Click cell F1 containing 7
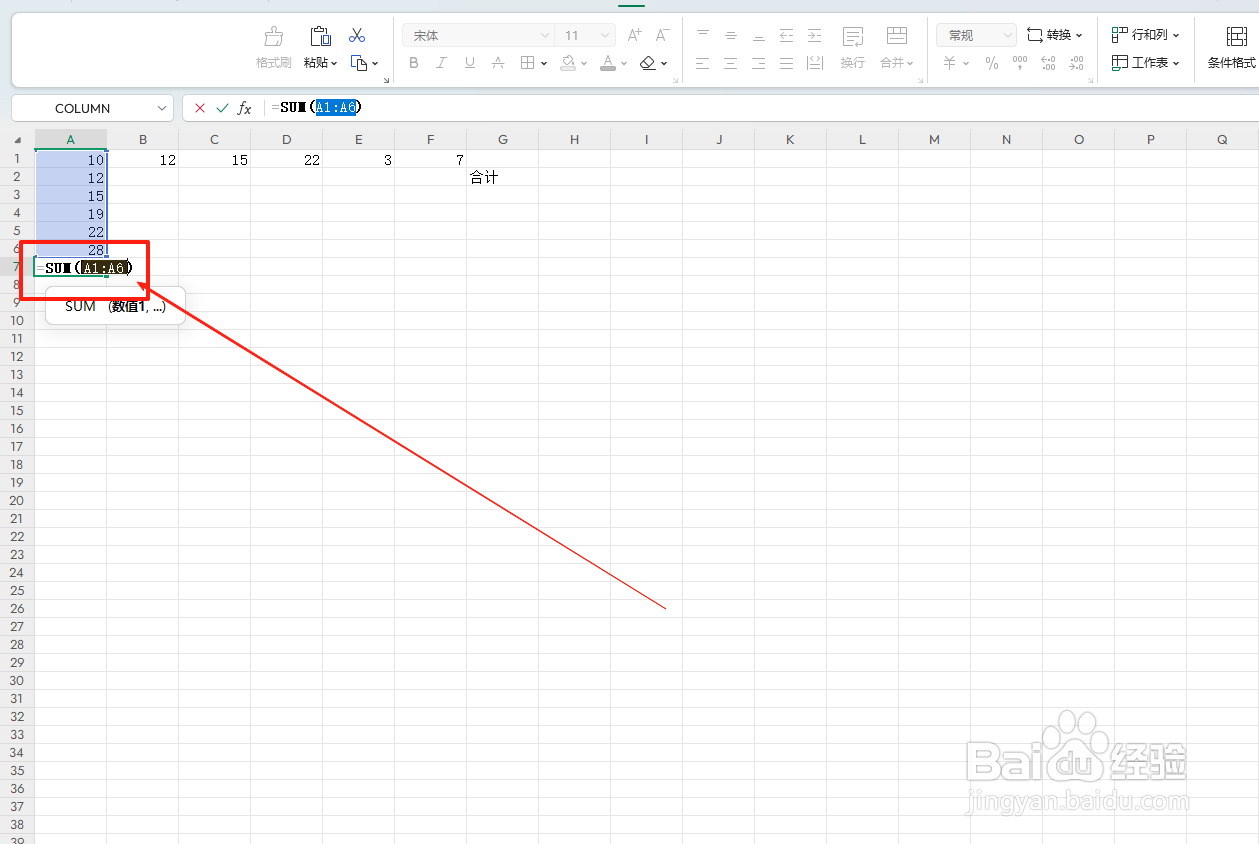 (431, 159)
